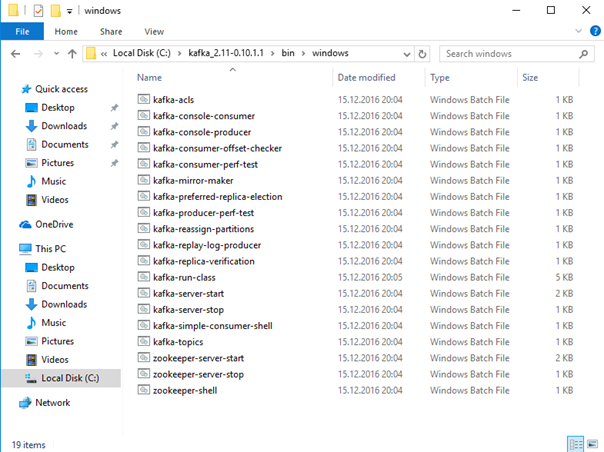Select kafka-reassign-partitions file name

[x=203, y=229]
